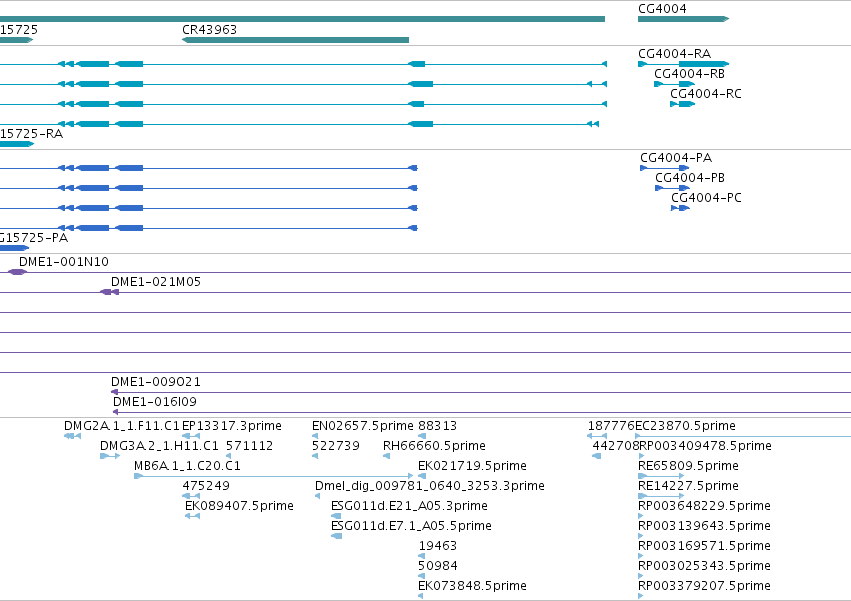This screenshot has width=851, height=601.
Task: Select the 522739 feature
Action: pos(315,456)
